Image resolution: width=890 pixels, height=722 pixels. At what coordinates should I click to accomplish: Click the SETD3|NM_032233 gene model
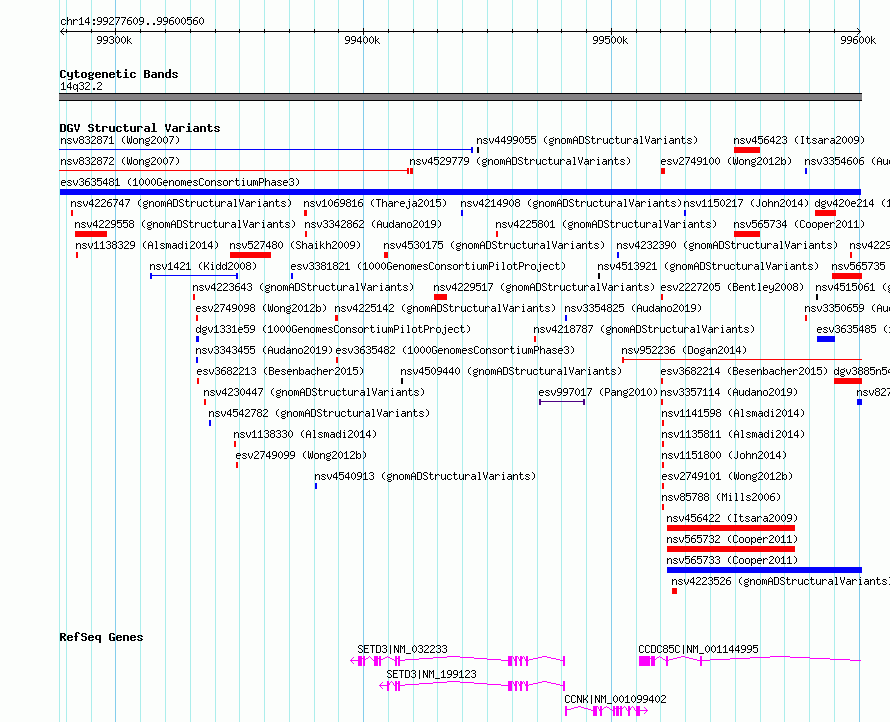point(457,661)
